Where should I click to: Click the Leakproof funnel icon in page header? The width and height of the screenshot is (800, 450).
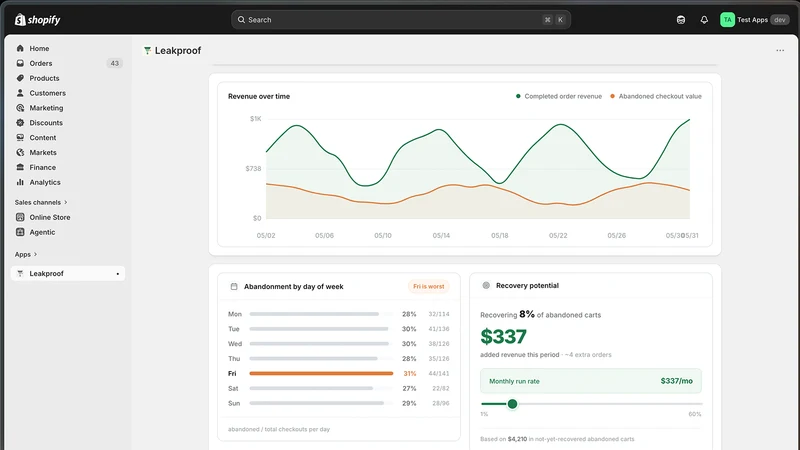tap(147, 51)
